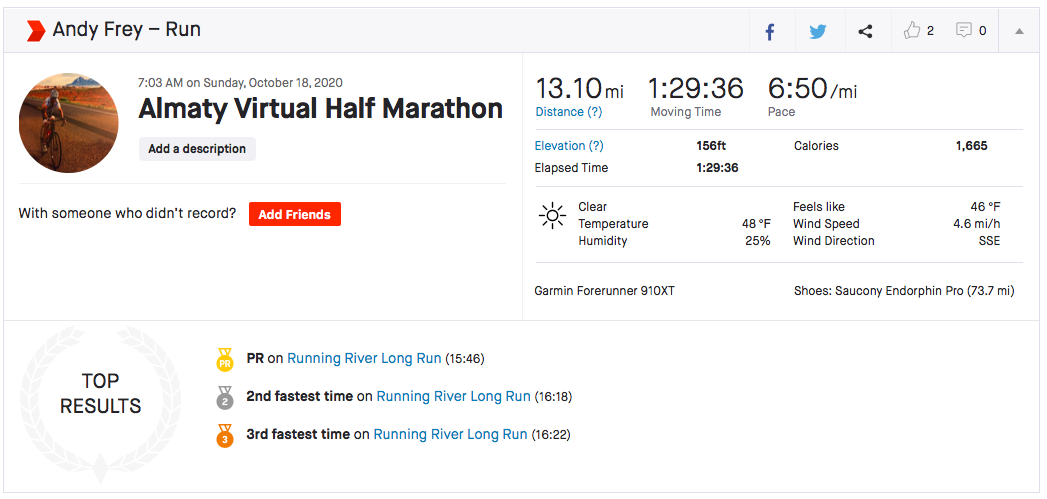
Task: Give kudos with thumbs-up icon
Action: coord(912,31)
